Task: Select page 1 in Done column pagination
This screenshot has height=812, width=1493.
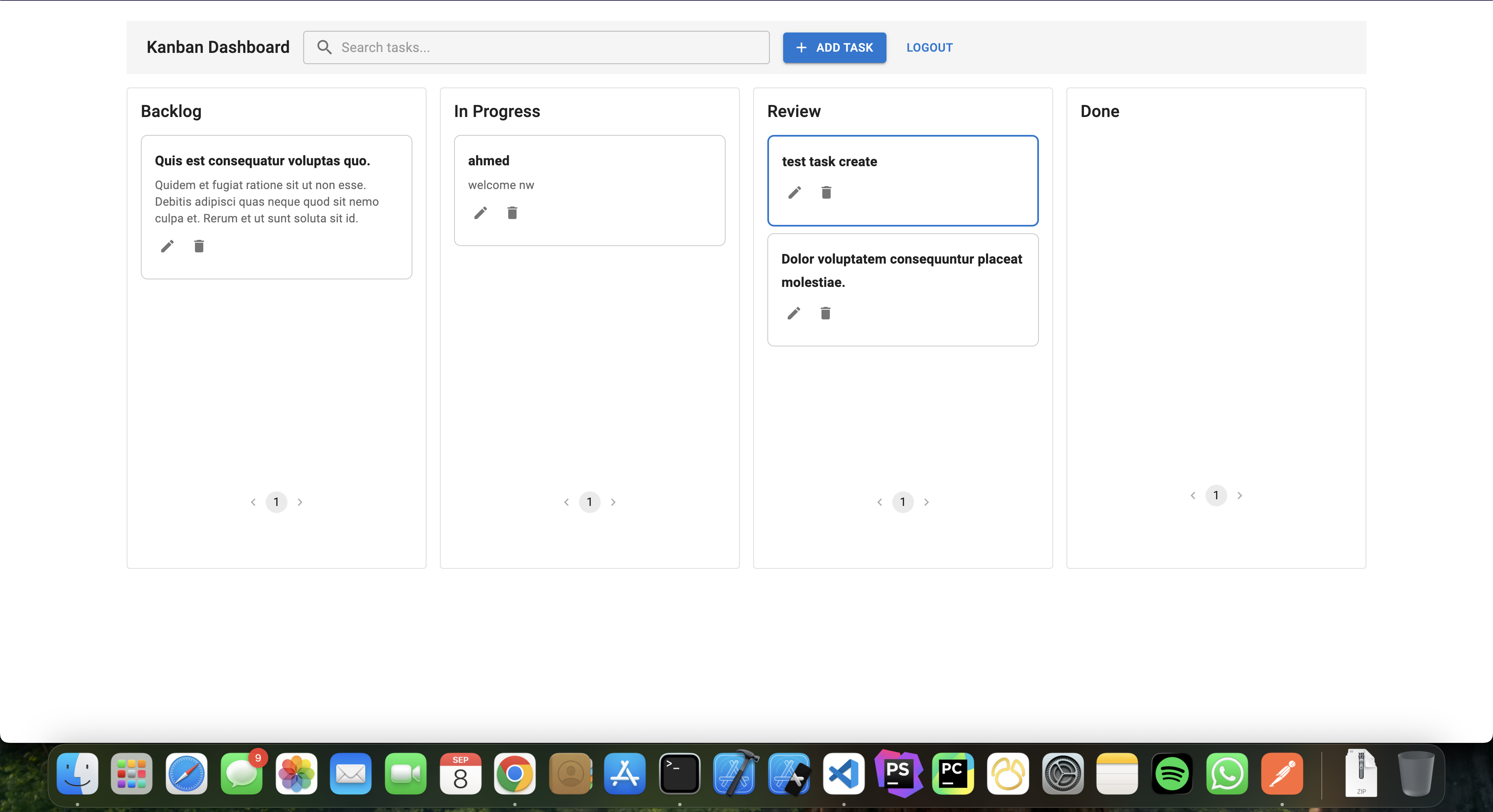Action: pyautogui.click(x=1216, y=495)
